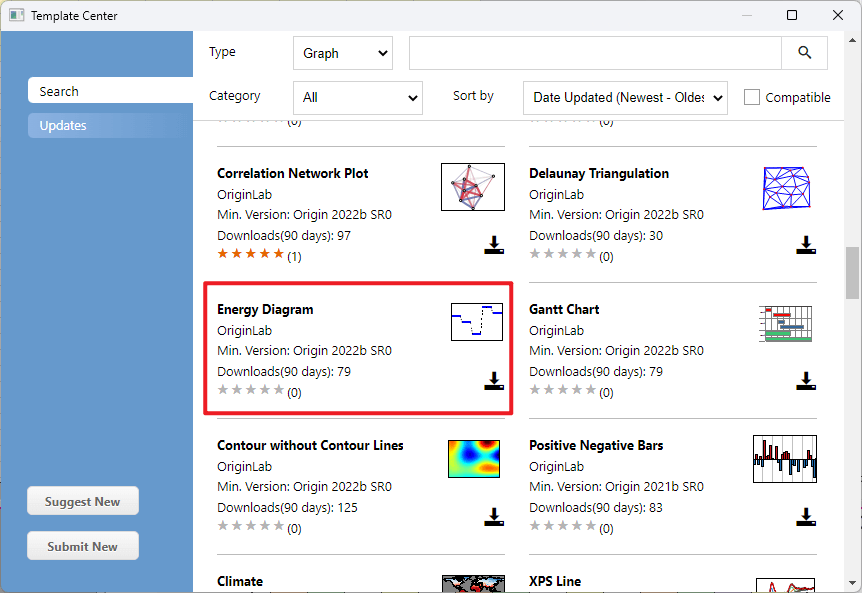
Task: Click the search magnifier icon
Action: tap(804, 53)
